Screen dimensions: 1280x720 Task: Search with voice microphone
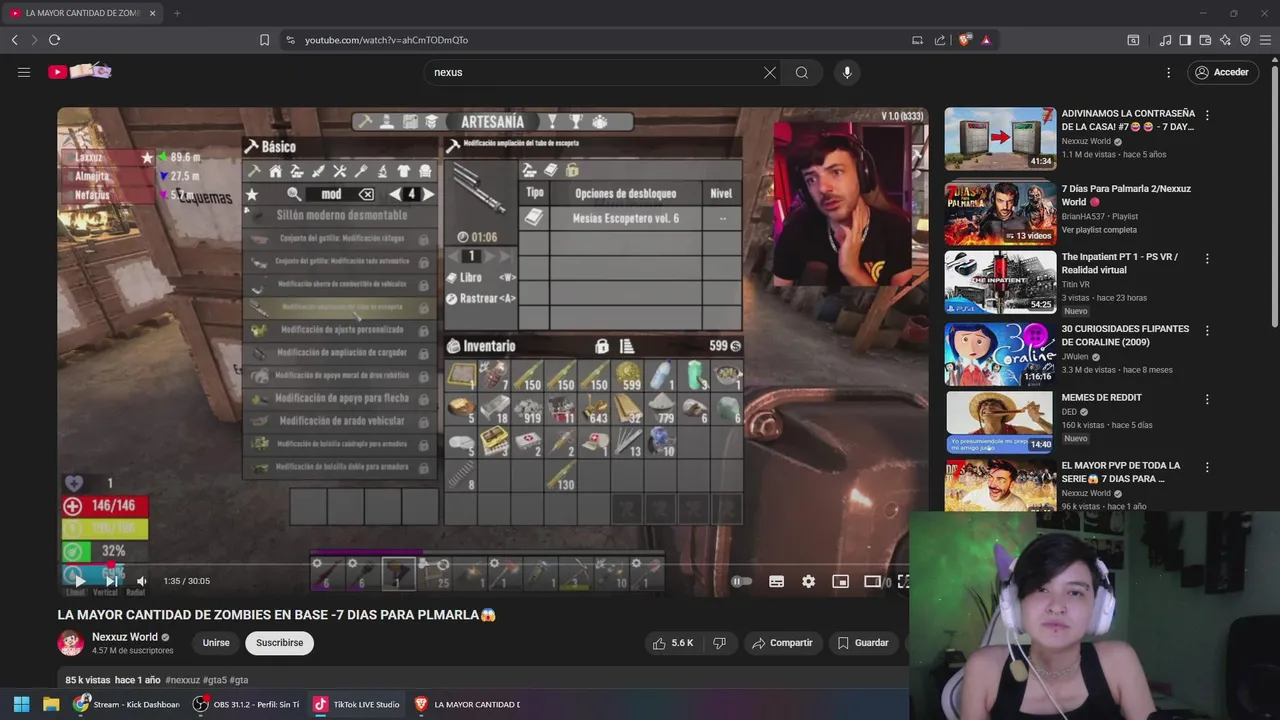click(x=847, y=72)
